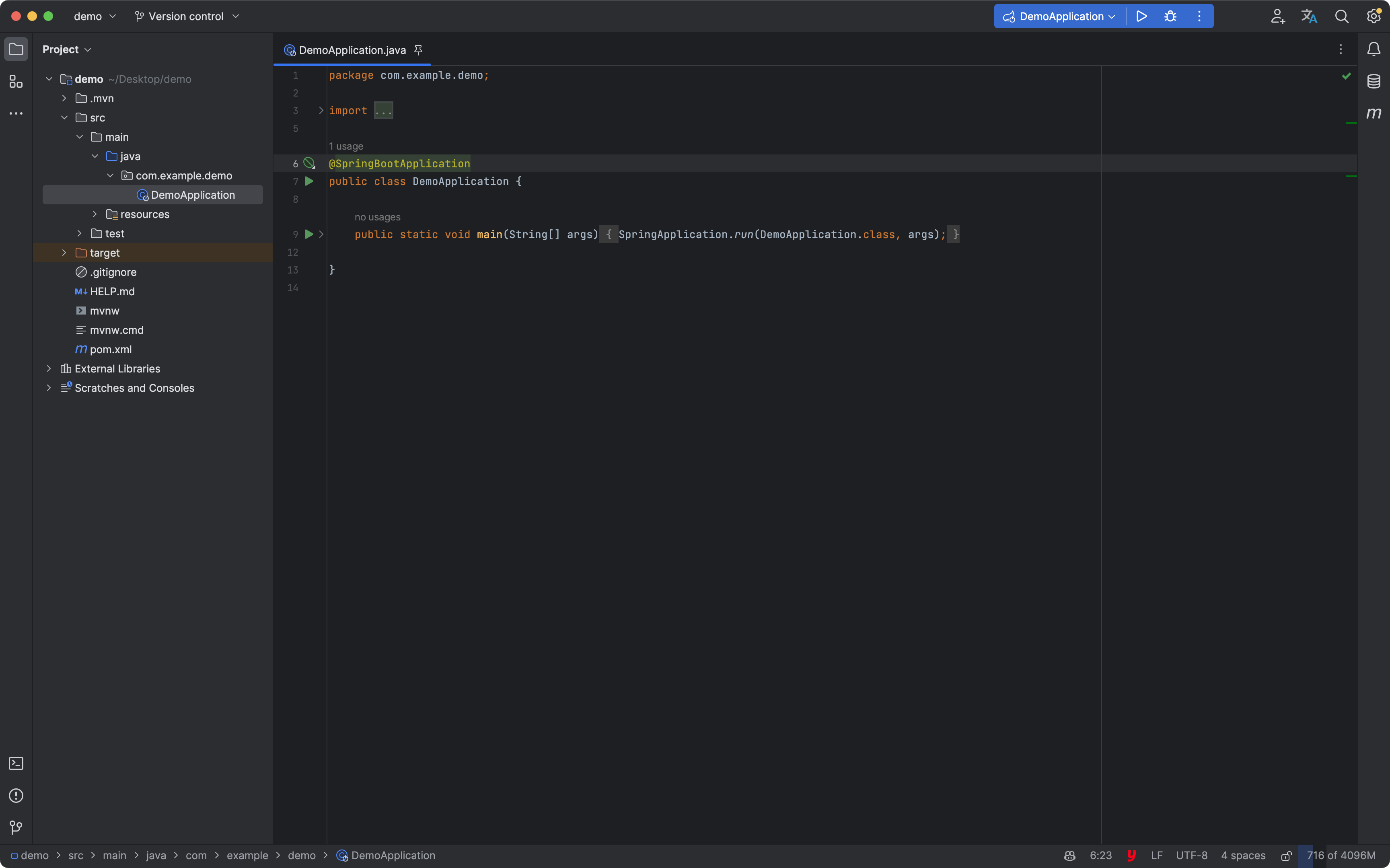
Task: Open the Database tool window
Action: pos(1374,81)
